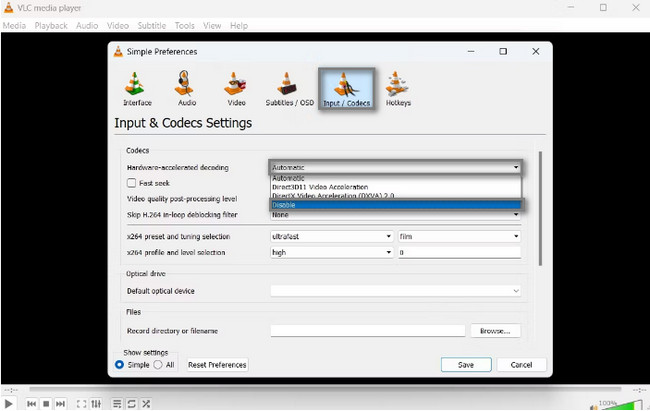The image size is (650, 411).
Task: Expand the Default optical device dropdown
Action: (395, 291)
